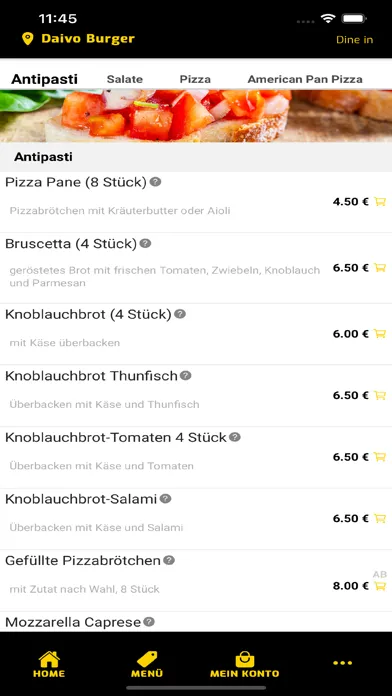Tap the cart icon for Bruscetta
The height and width of the screenshot is (696, 392).
(380, 268)
